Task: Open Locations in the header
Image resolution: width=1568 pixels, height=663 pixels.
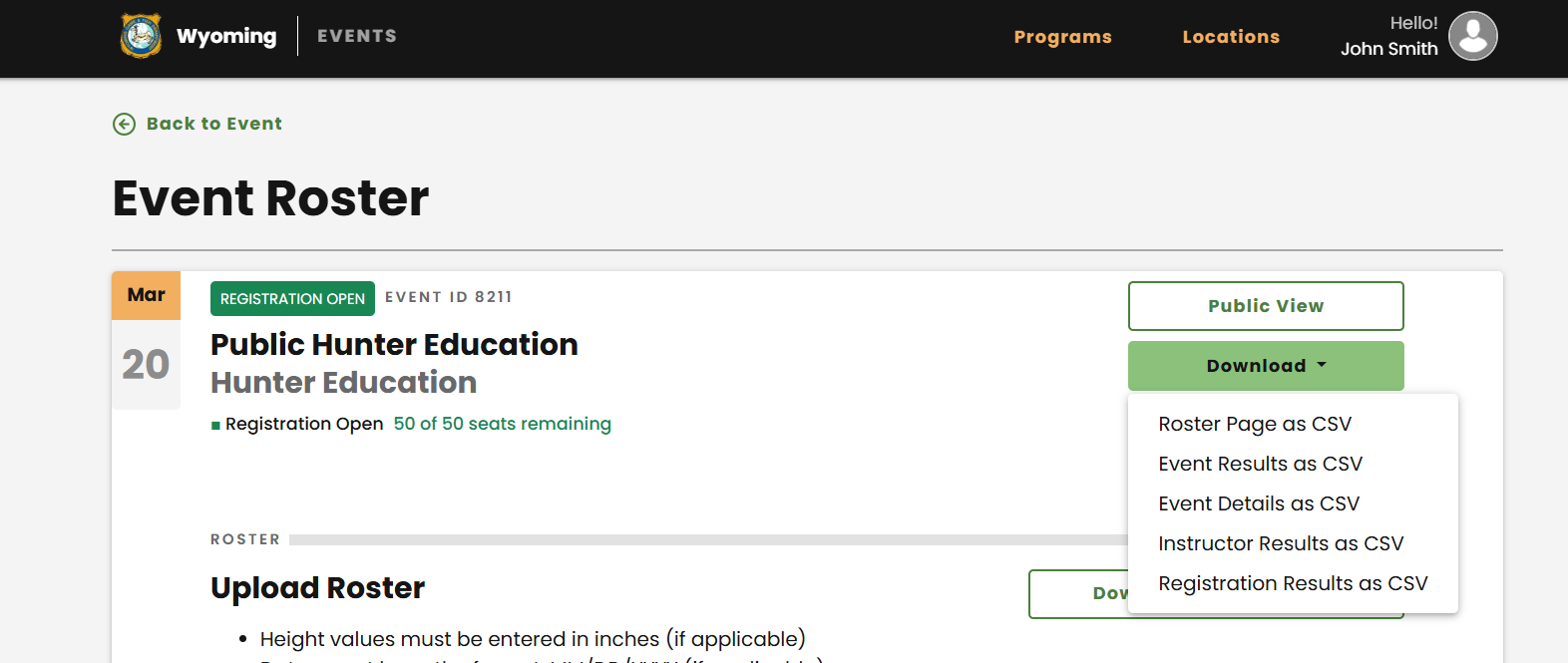Action: pyautogui.click(x=1231, y=37)
